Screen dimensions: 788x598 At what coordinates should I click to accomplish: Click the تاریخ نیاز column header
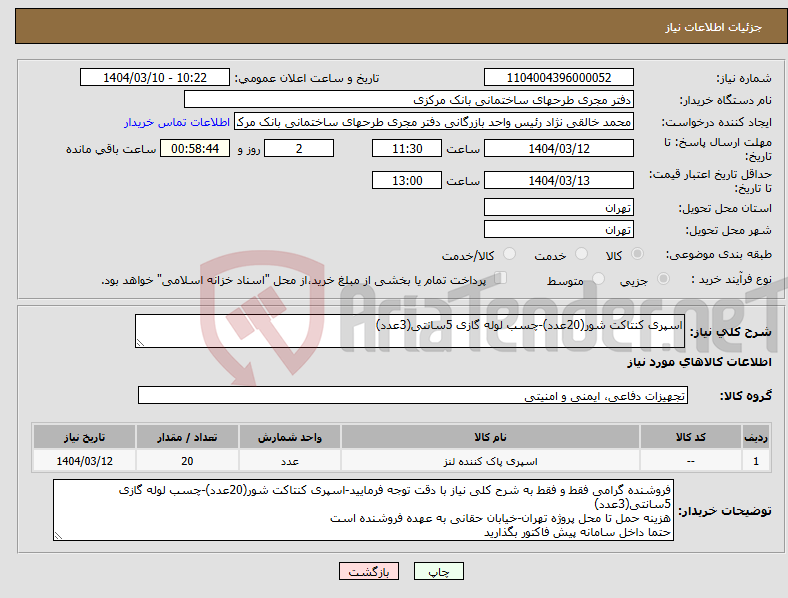click(x=84, y=437)
